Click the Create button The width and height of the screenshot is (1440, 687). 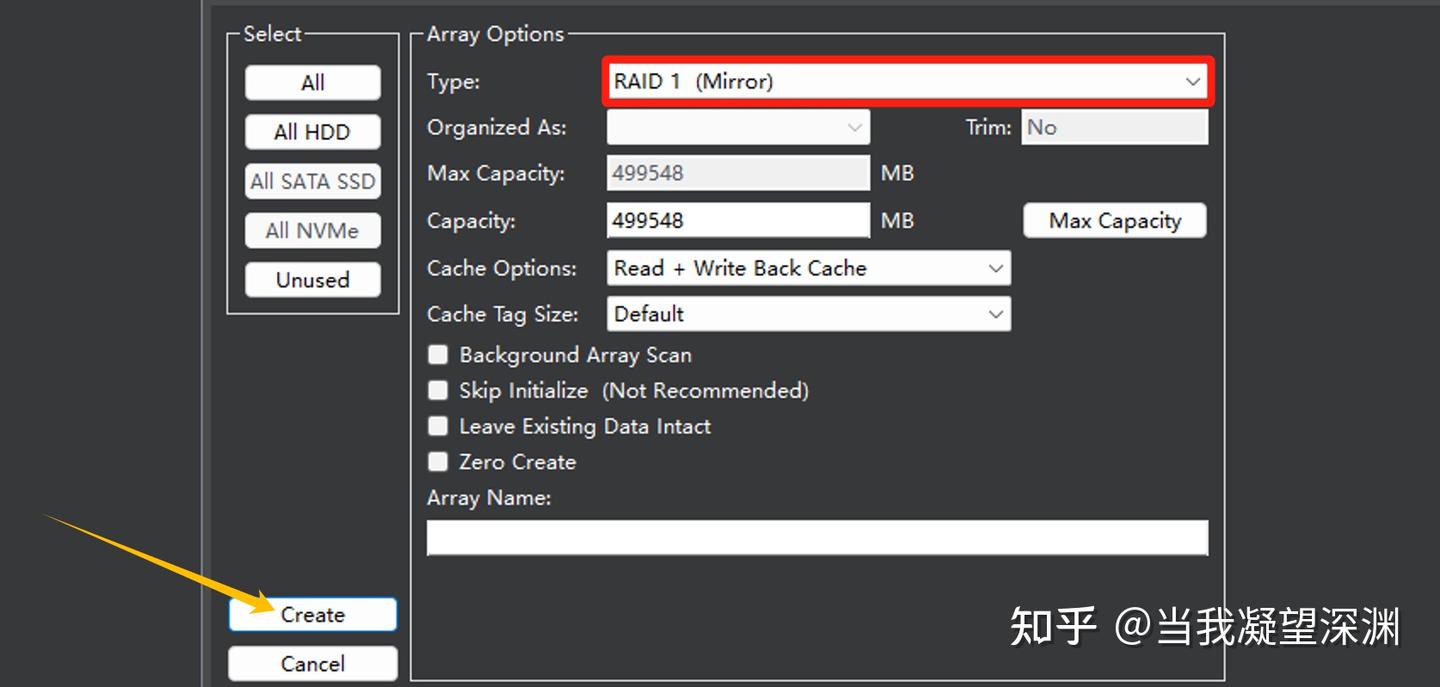pyautogui.click(x=312, y=613)
